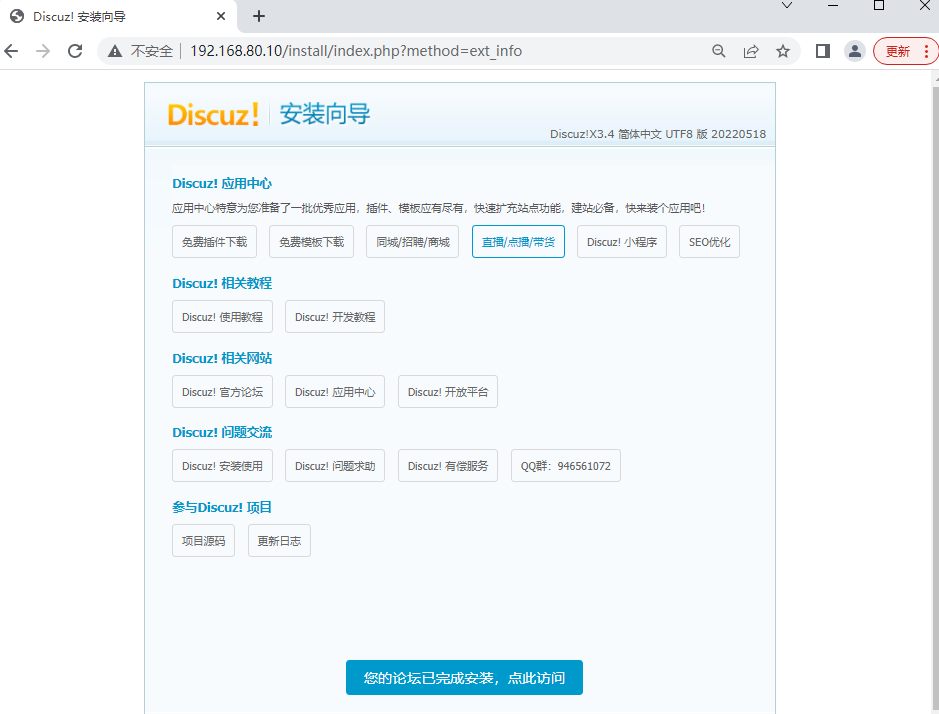Click the 更新 browser update button
Screen dimensions: 939x714
pyautogui.click(x=898, y=51)
